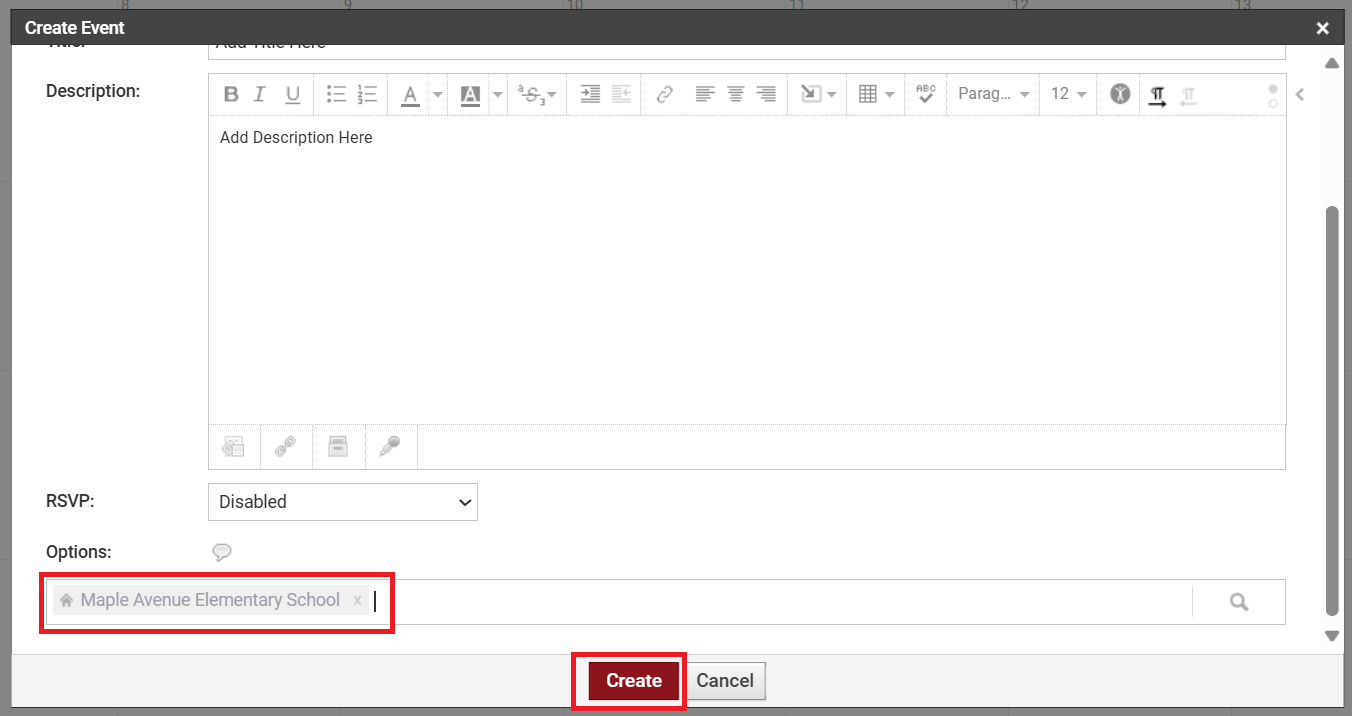Open the font size 12 dropdown

[x=1068, y=94]
